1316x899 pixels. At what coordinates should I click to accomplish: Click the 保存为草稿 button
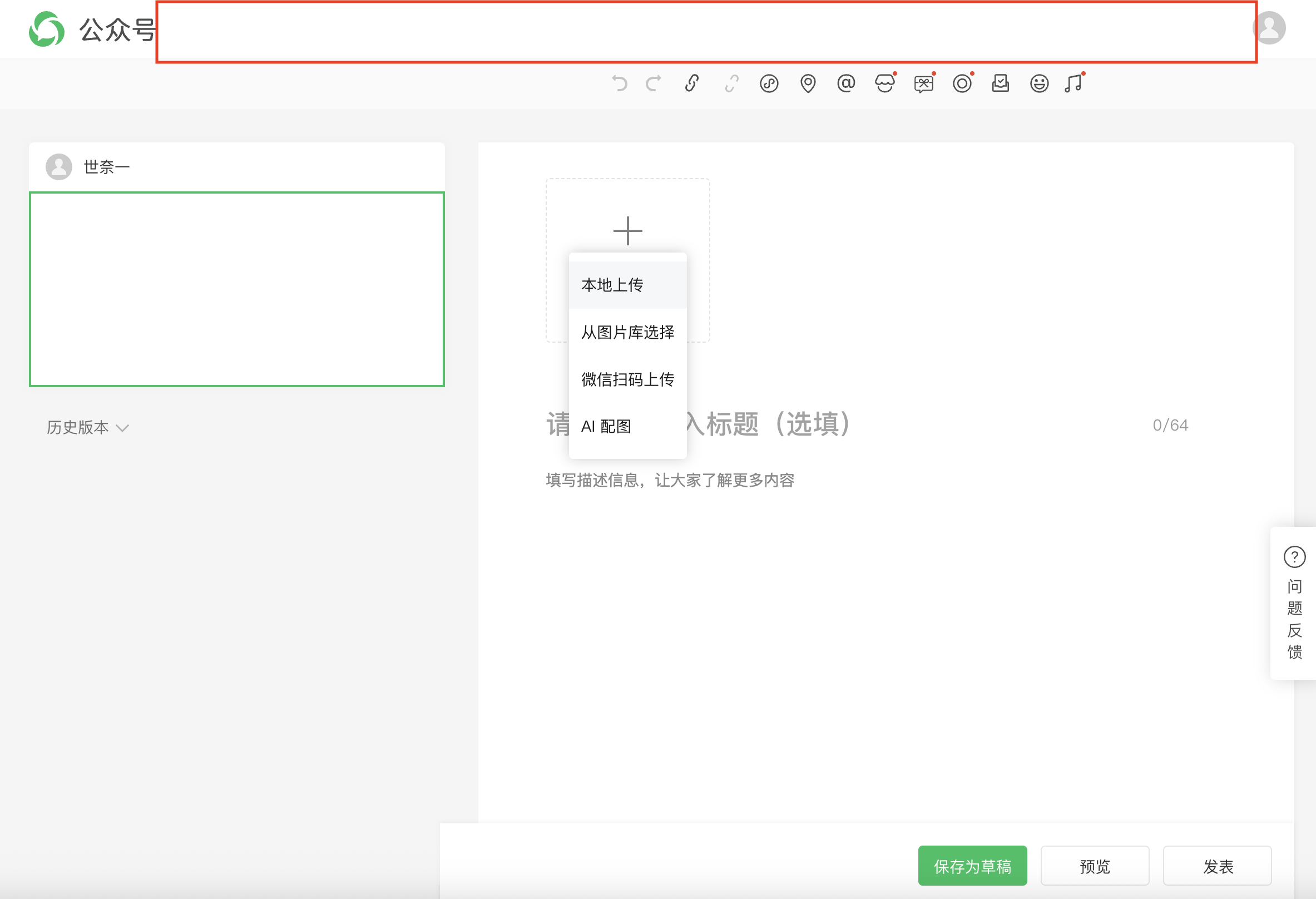pos(972,866)
